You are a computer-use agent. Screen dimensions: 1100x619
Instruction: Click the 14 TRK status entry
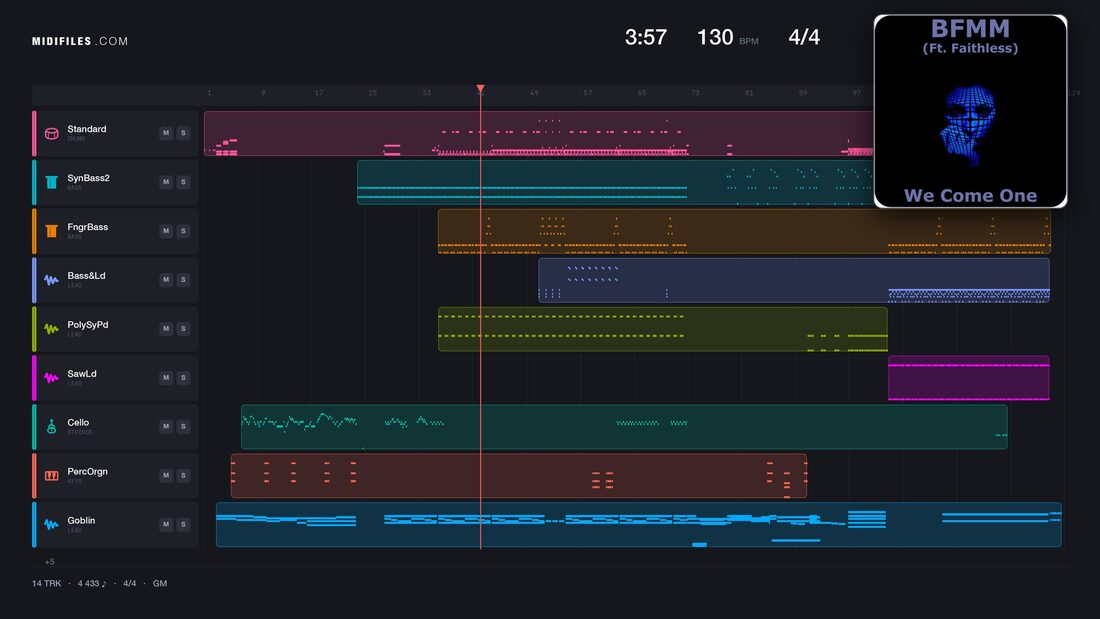[46, 583]
